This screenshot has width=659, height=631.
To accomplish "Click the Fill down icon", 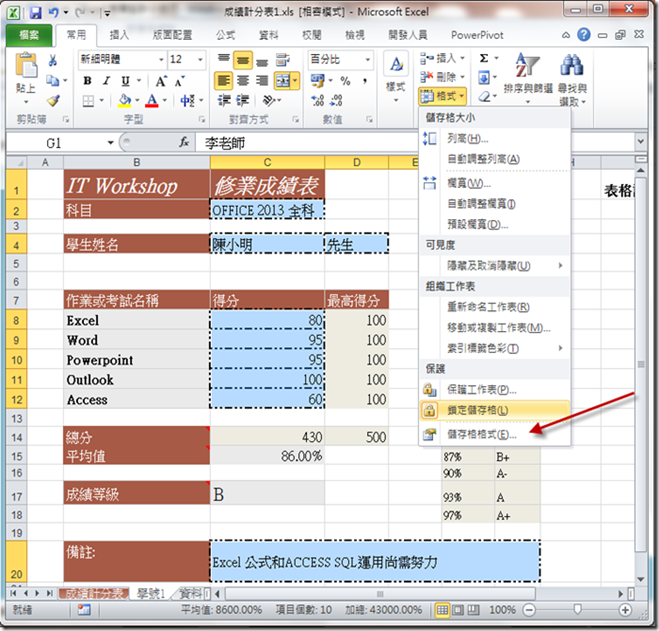I will pos(484,77).
